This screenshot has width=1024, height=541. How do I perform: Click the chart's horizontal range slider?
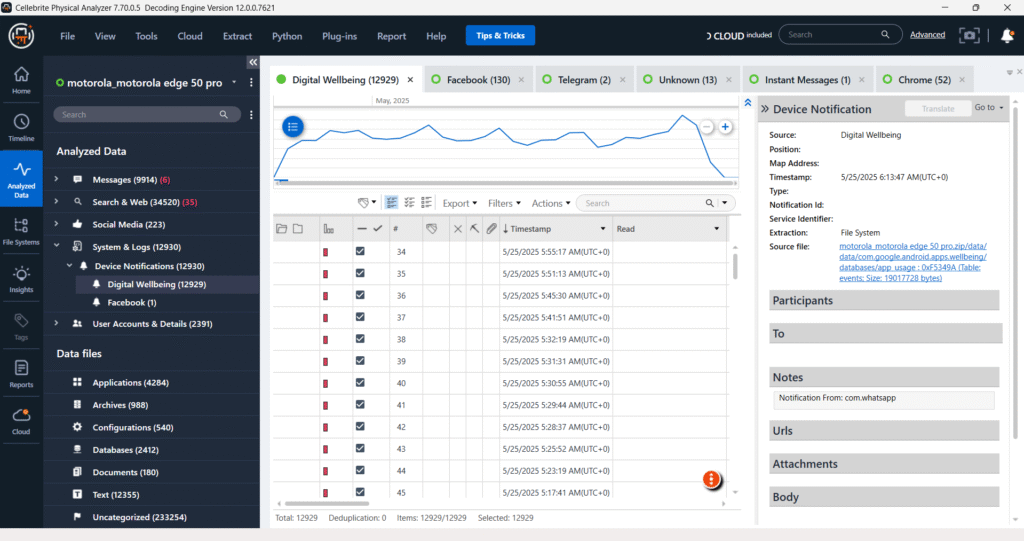click(505, 184)
